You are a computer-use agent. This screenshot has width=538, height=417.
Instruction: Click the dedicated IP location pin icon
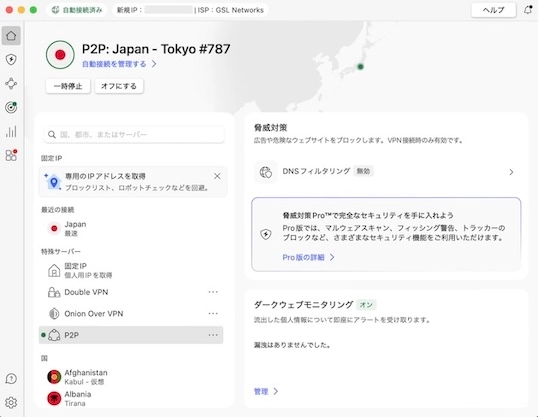(x=53, y=182)
